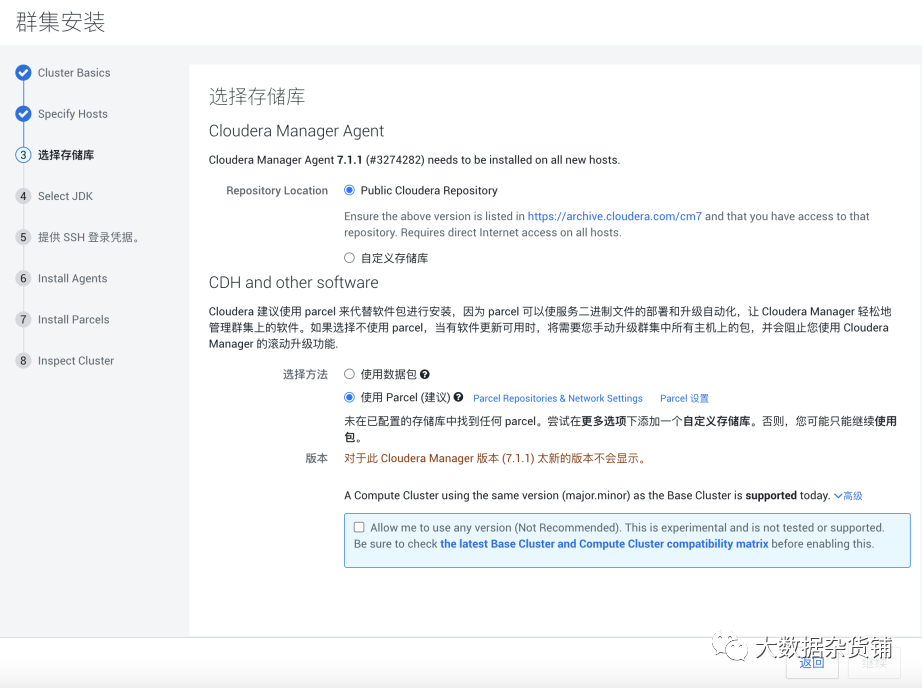Click the CDH and other software heading
The width and height of the screenshot is (922, 688).
click(x=293, y=283)
